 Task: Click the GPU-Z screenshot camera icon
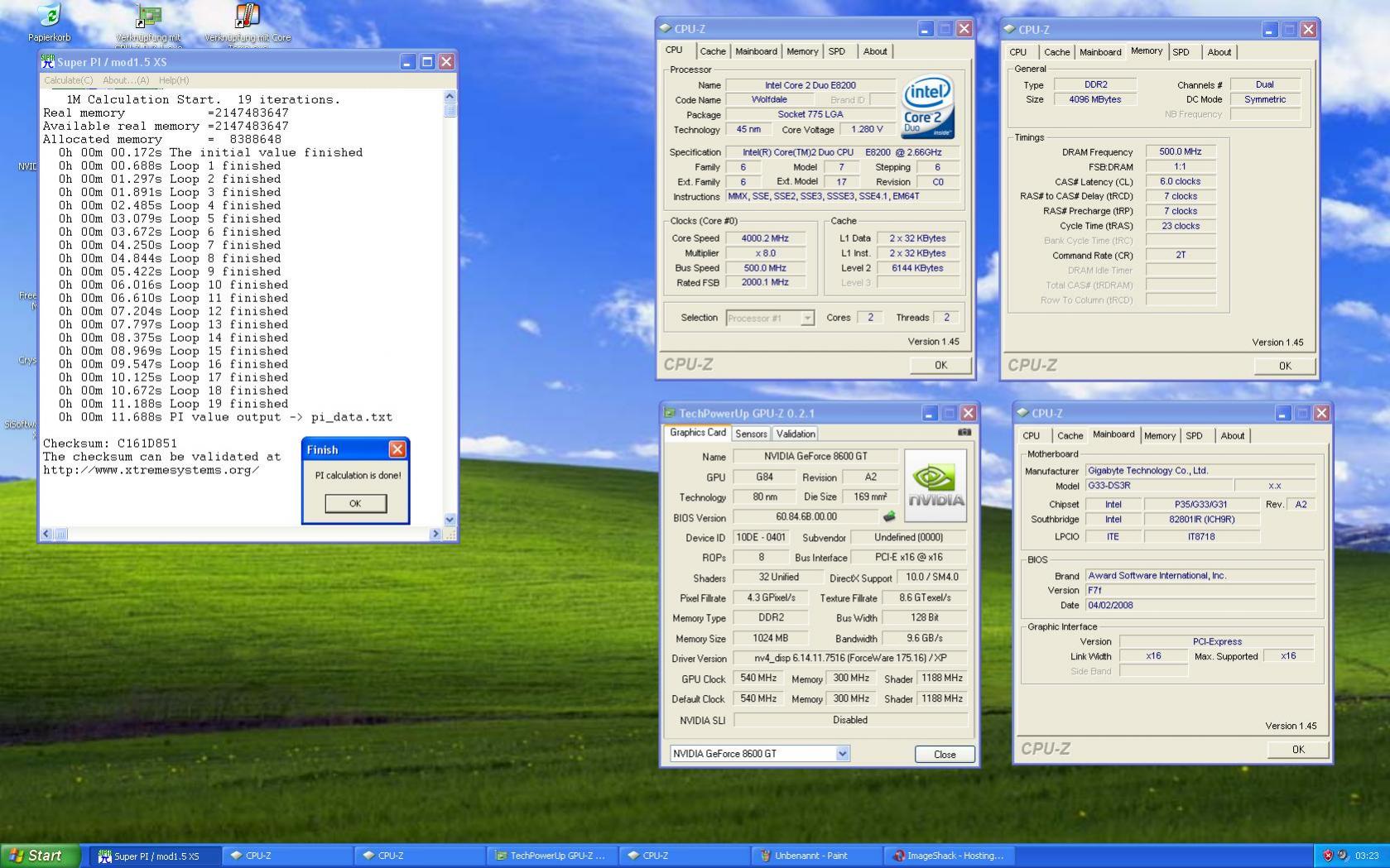(964, 432)
